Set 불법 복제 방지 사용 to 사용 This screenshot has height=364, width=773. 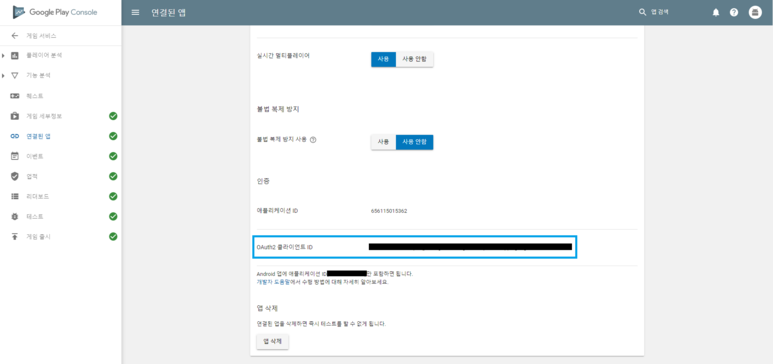coord(384,142)
